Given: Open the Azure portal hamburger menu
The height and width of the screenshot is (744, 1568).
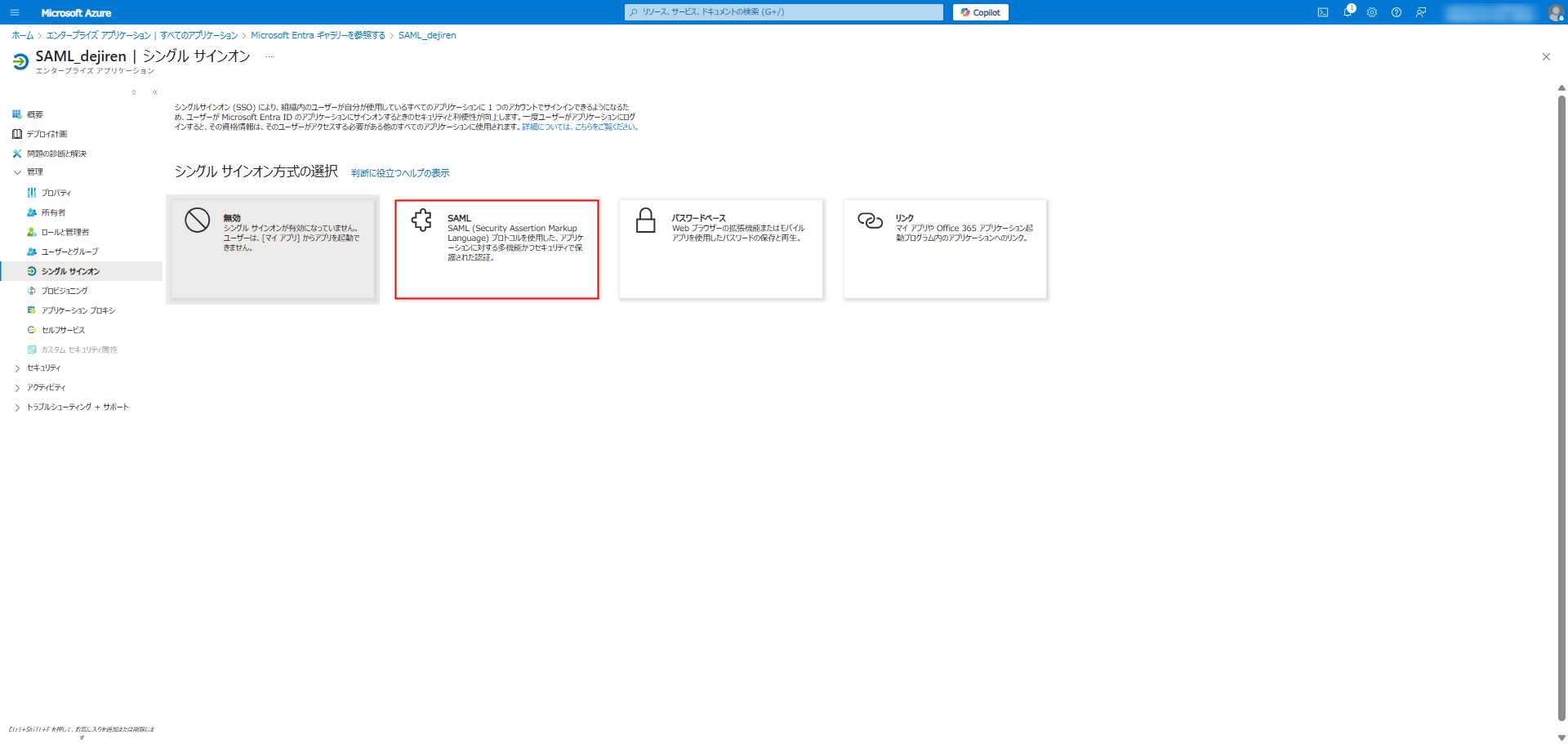Looking at the screenshot, I should (x=14, y=12).
